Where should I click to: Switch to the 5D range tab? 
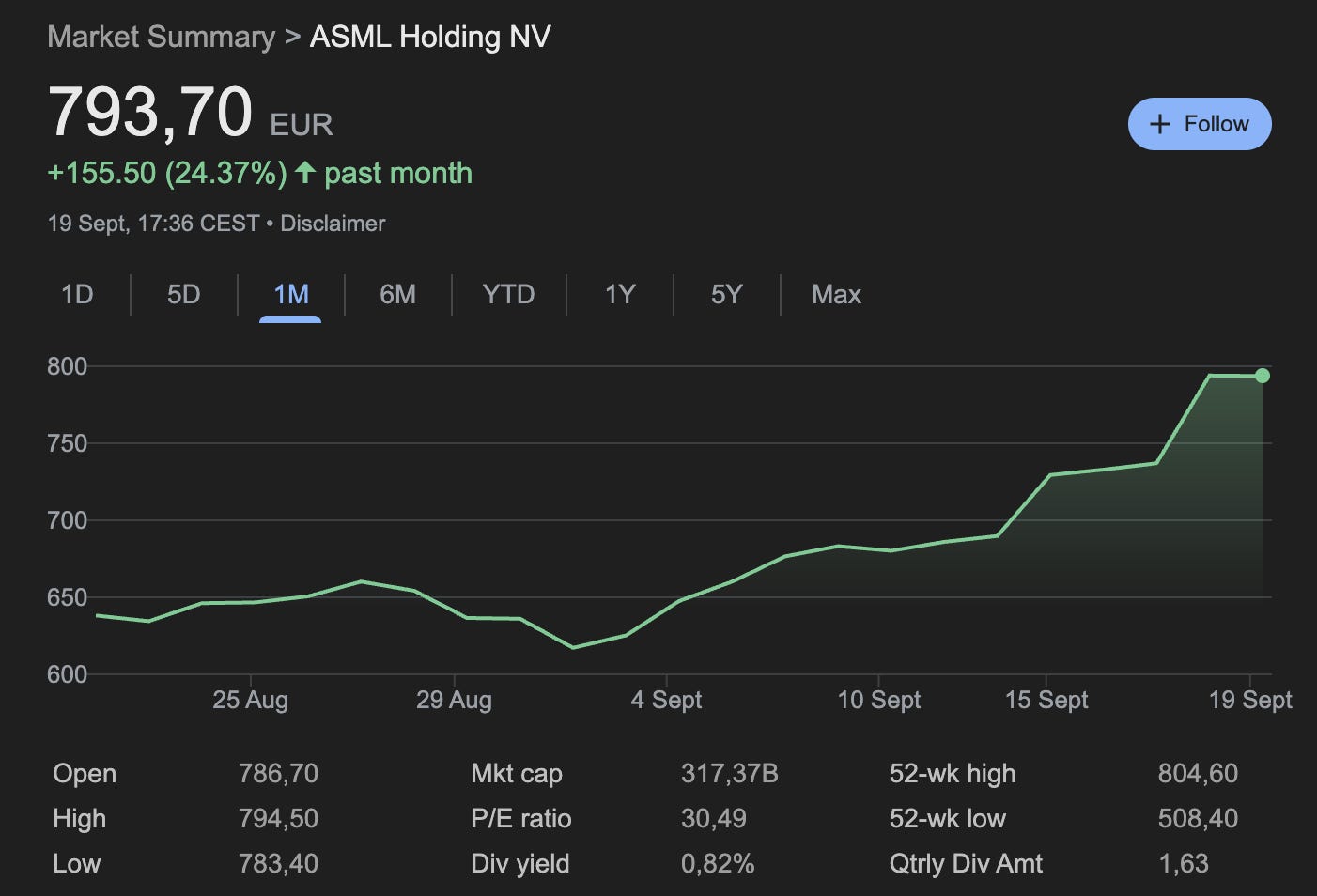pos(184,295)
